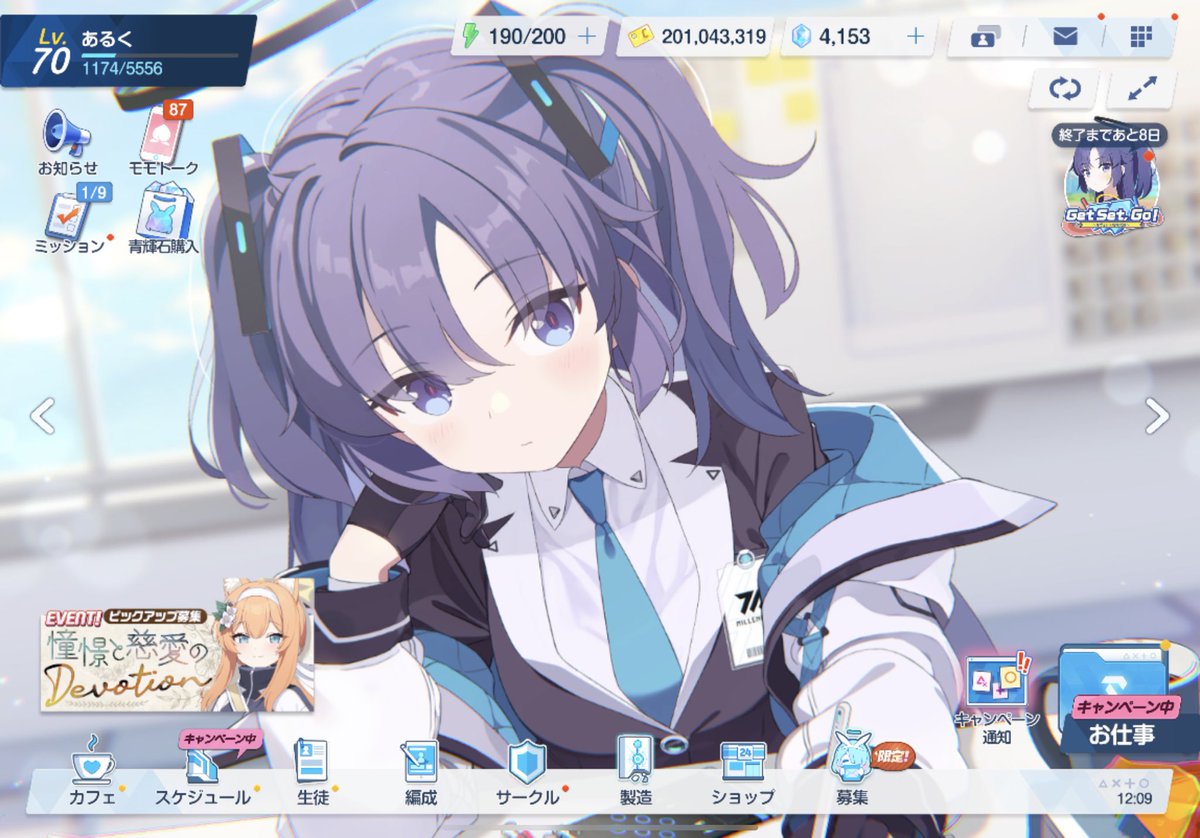Open the Get Set, Go! event icon
This screenshot has width=1200, height=838.
tap(1112, 190)
